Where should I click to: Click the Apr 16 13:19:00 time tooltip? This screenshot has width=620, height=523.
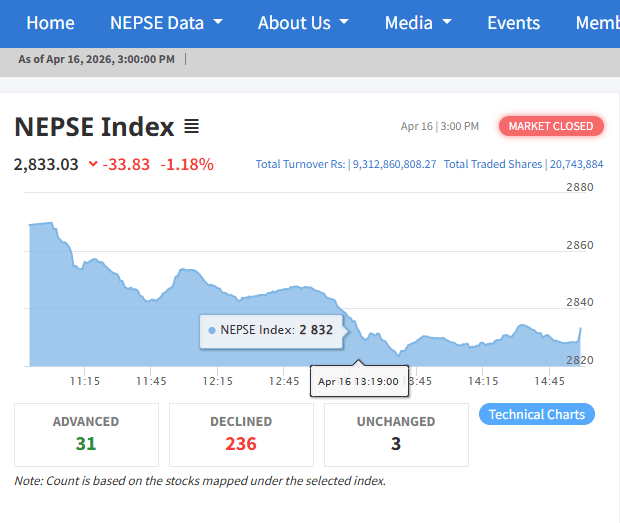coord(359,381)
